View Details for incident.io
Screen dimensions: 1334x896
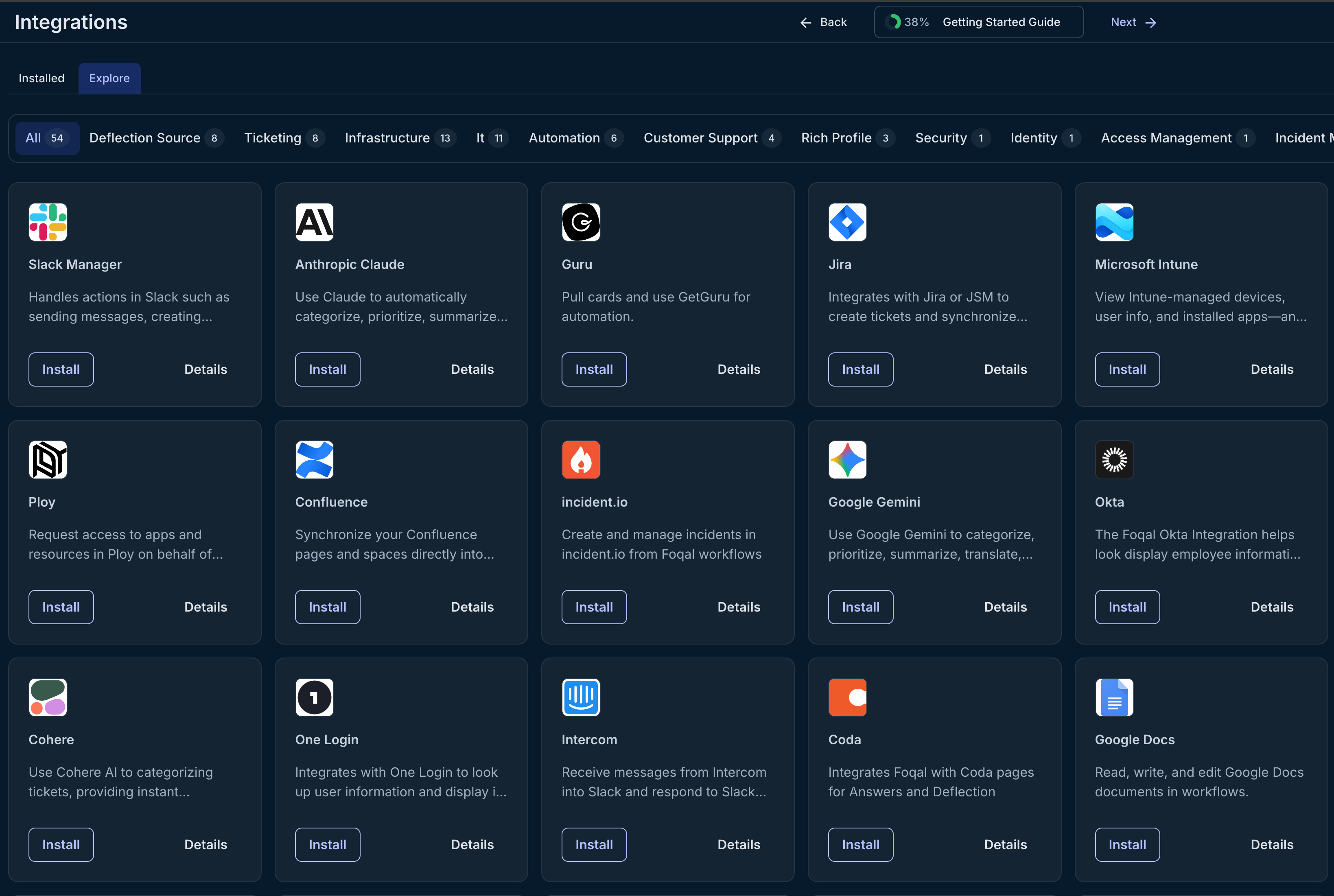pyautogui.click(x=739, y=608)
